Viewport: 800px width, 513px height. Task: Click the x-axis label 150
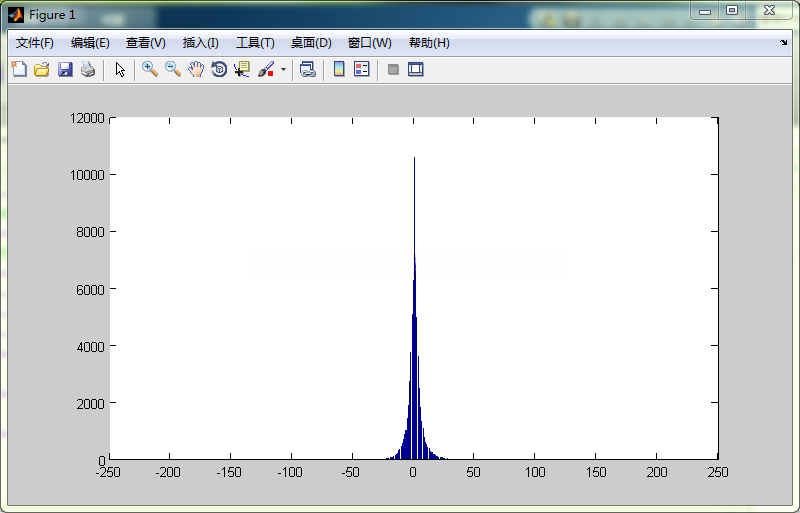pyautogui.click(x=595, y=472)
